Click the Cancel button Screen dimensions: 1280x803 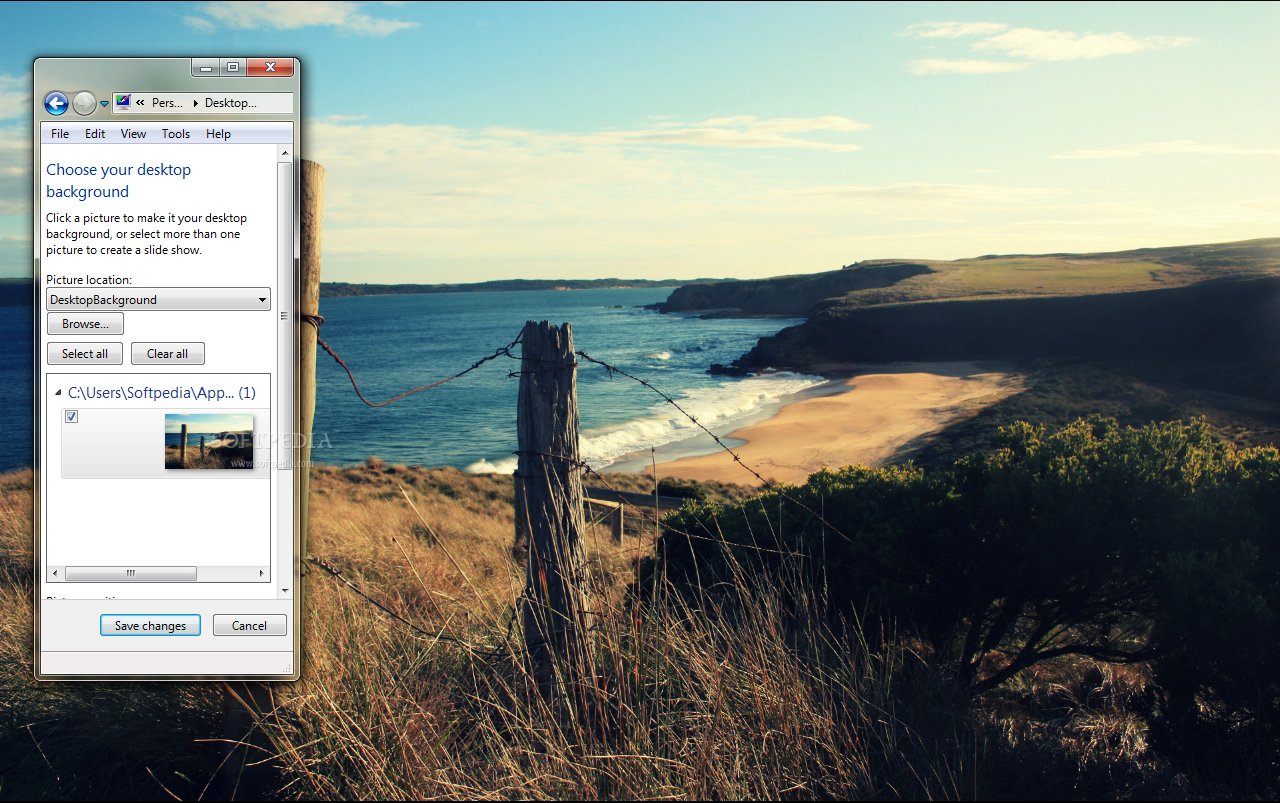tap(249, 625)
